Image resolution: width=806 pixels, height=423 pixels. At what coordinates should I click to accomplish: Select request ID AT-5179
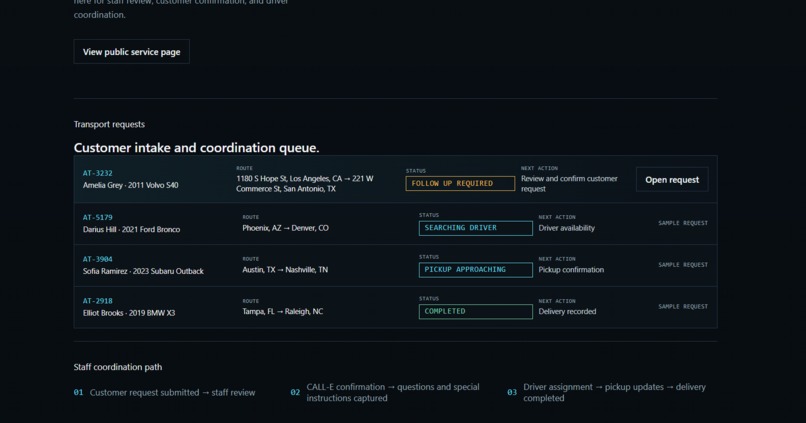click(98, 217)
